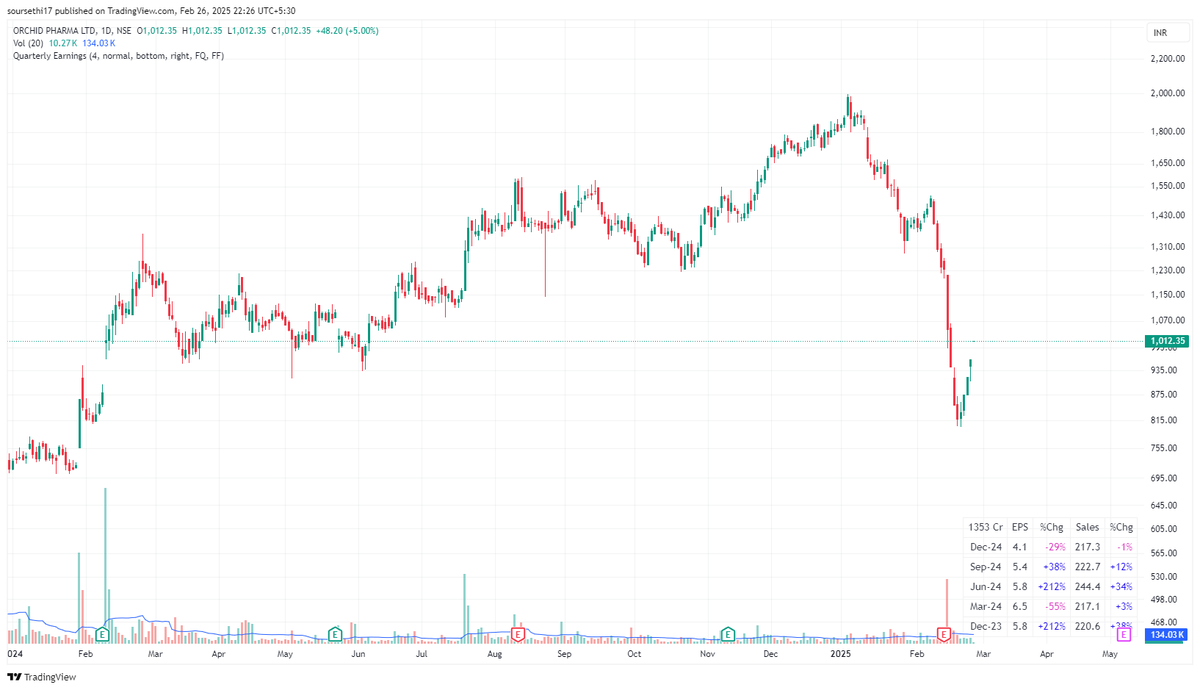Click the 1,550.00 price axis label
Viewport: 1200px width, 690px height.
(x=1167, y=187)
